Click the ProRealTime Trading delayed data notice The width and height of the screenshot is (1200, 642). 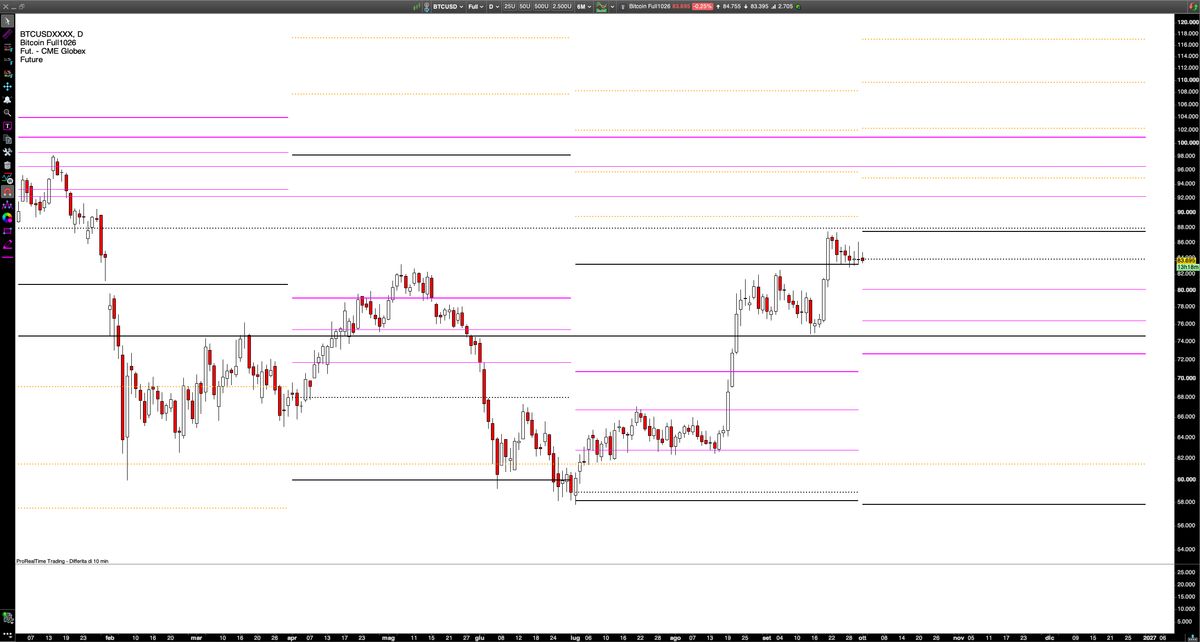coord(62,561)
